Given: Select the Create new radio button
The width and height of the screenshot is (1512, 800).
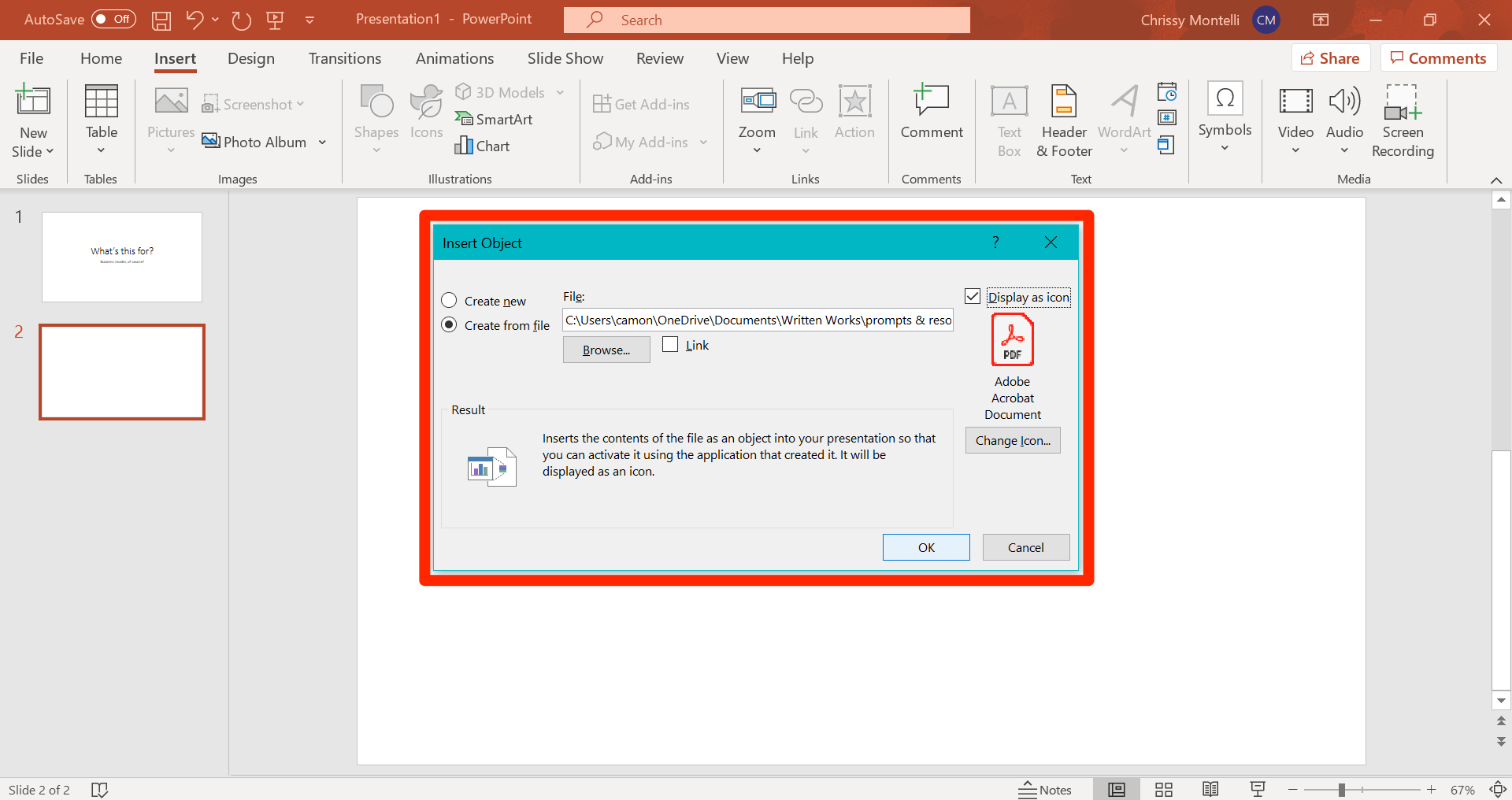Looking at the screenshot, I should pyautogui.click(x=449, y=301).
